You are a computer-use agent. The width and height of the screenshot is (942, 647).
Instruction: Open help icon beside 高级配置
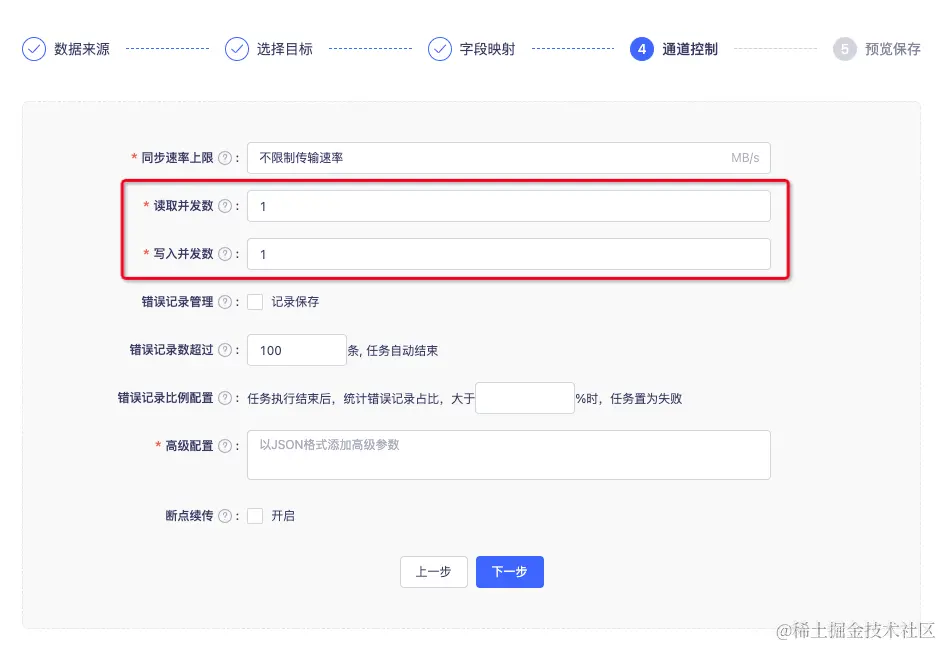point(225,446)
